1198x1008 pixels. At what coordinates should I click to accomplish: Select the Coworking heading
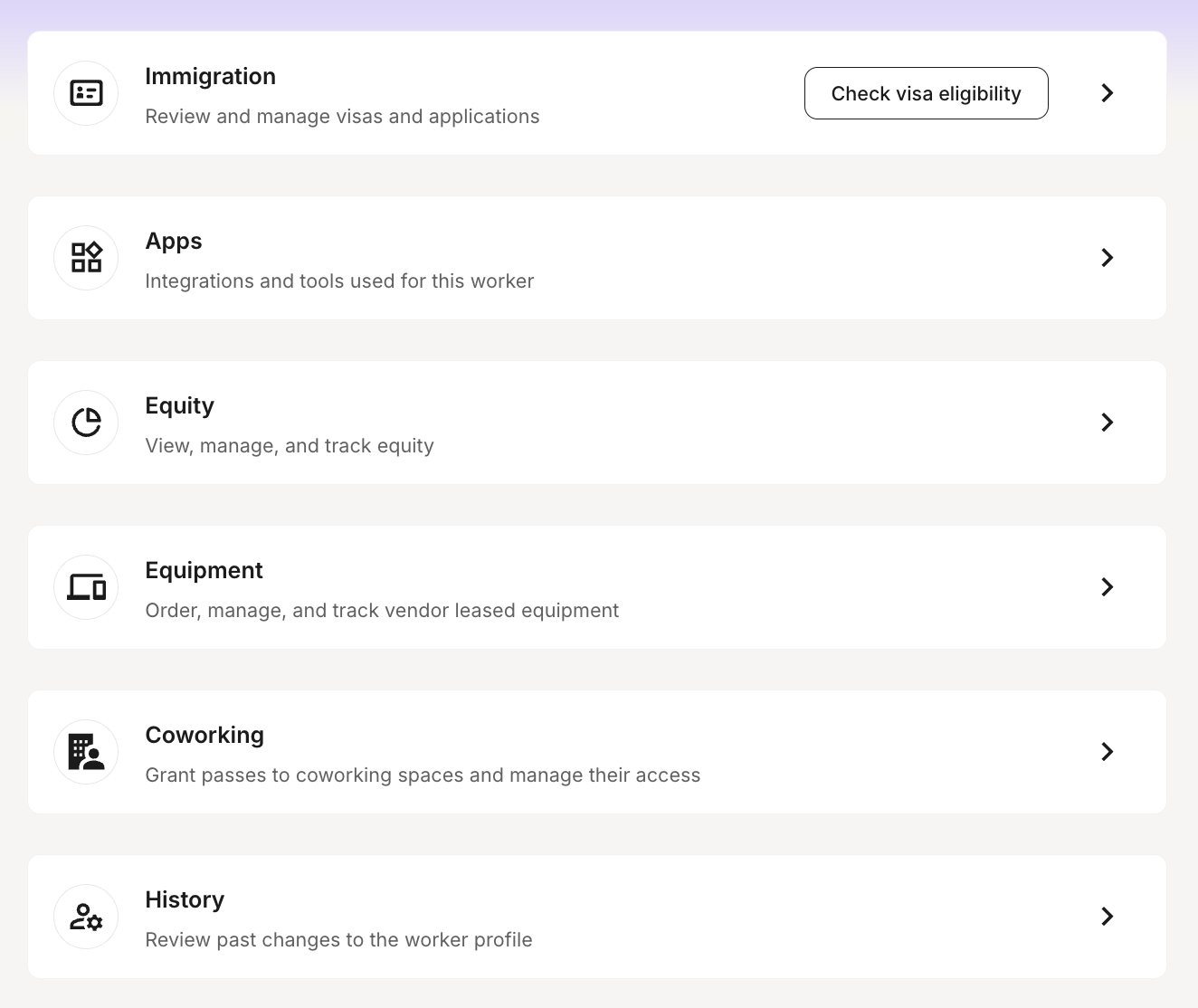(204, 736)
